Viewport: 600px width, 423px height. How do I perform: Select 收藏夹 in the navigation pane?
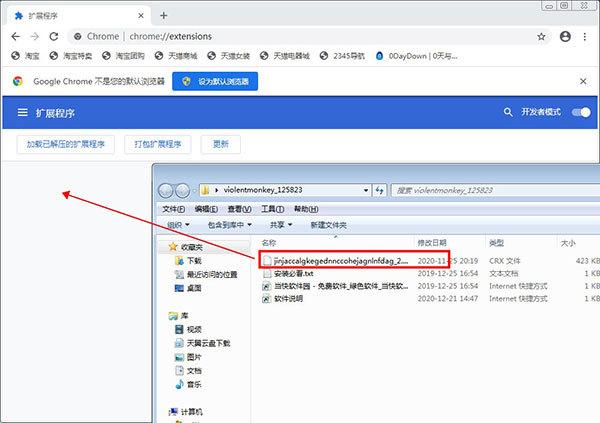186,247
